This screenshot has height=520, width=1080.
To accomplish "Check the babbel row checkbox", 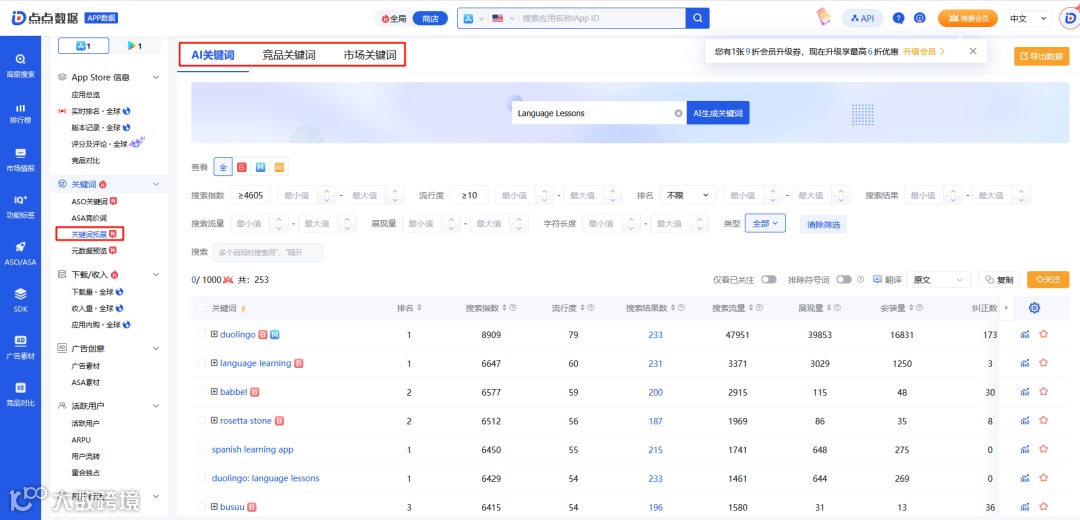I will click(x=202, y=392).
